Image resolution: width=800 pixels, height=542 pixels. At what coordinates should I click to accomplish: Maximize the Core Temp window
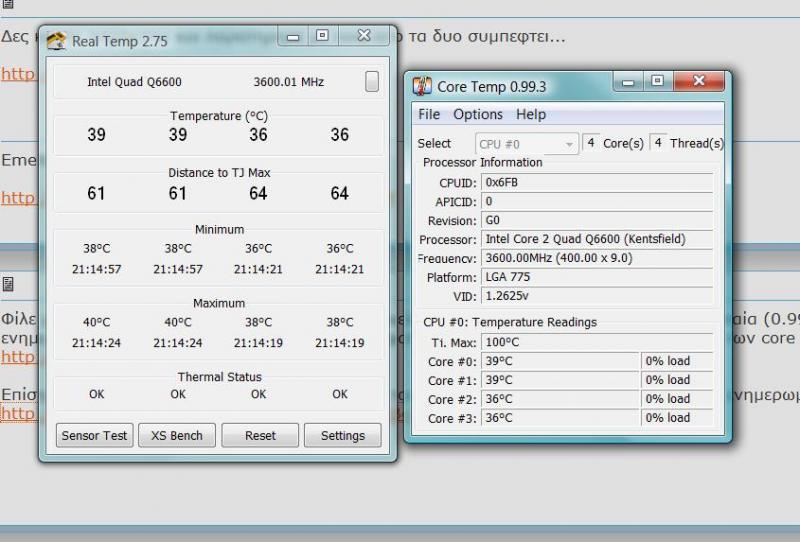pyautogui.click(x=658, y=81)
